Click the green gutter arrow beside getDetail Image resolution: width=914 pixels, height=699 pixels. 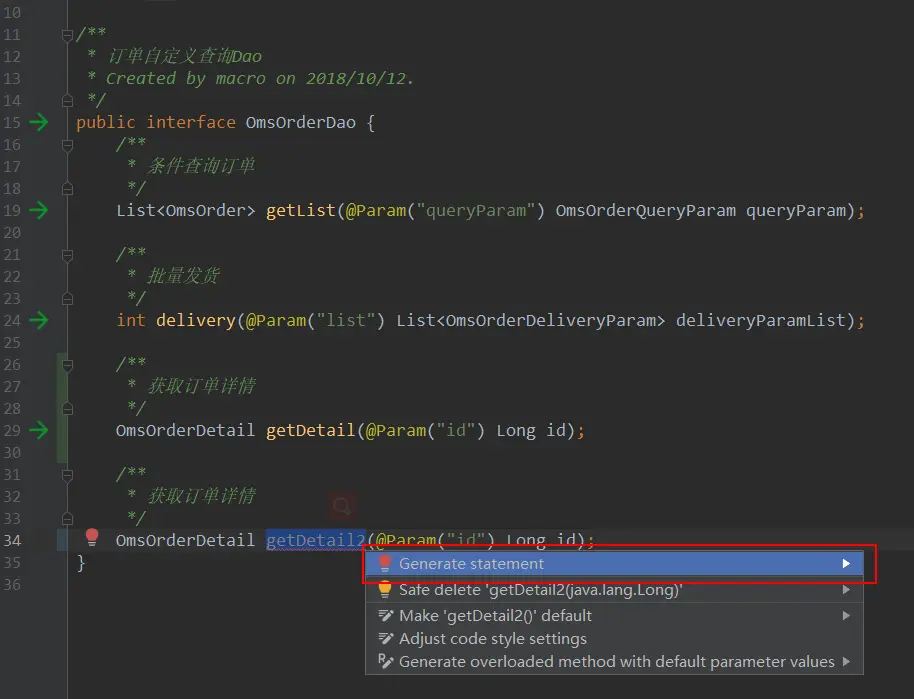(39, 430)
